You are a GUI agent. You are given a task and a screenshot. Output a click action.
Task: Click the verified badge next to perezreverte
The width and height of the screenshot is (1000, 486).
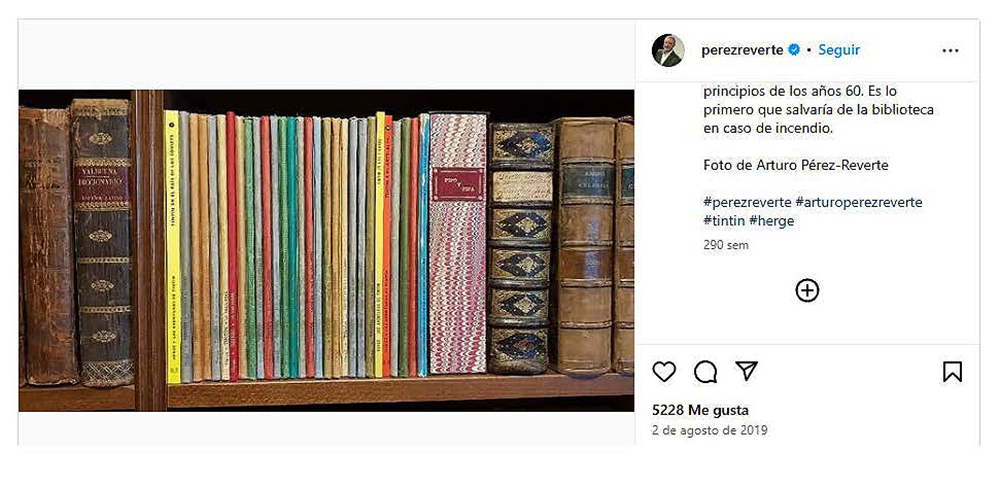794,50
